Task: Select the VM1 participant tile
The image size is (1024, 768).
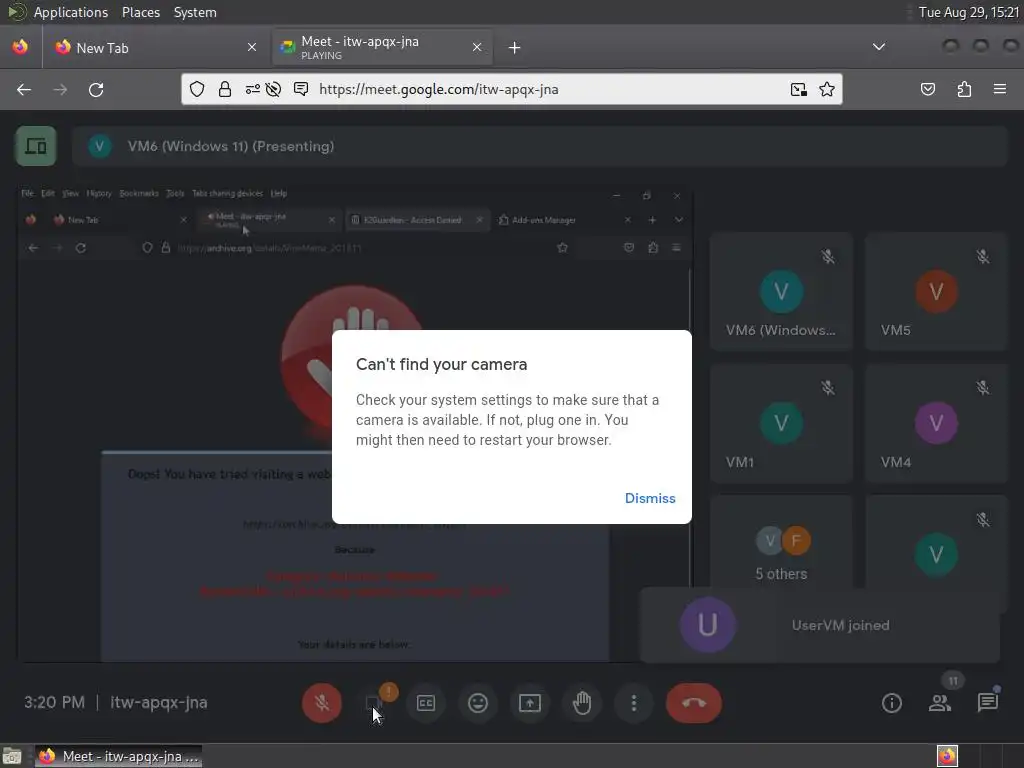Action: pos(781,423)
